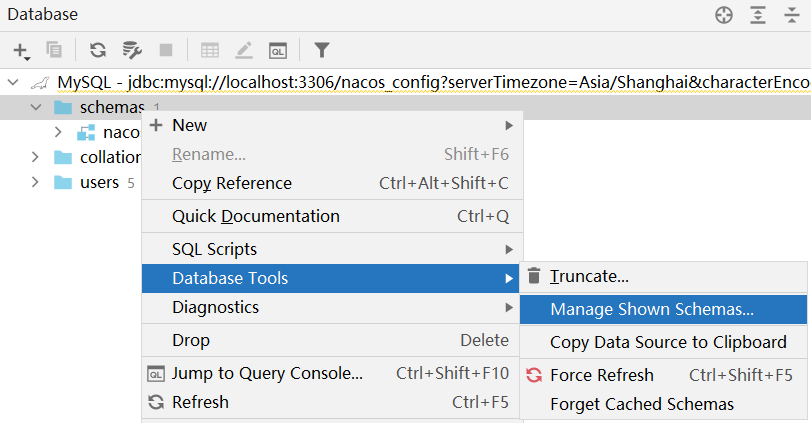Viewport: 811px width, 423px height.
Task: Select Forget Cached Schemas
Action: [x=664, y=404]
